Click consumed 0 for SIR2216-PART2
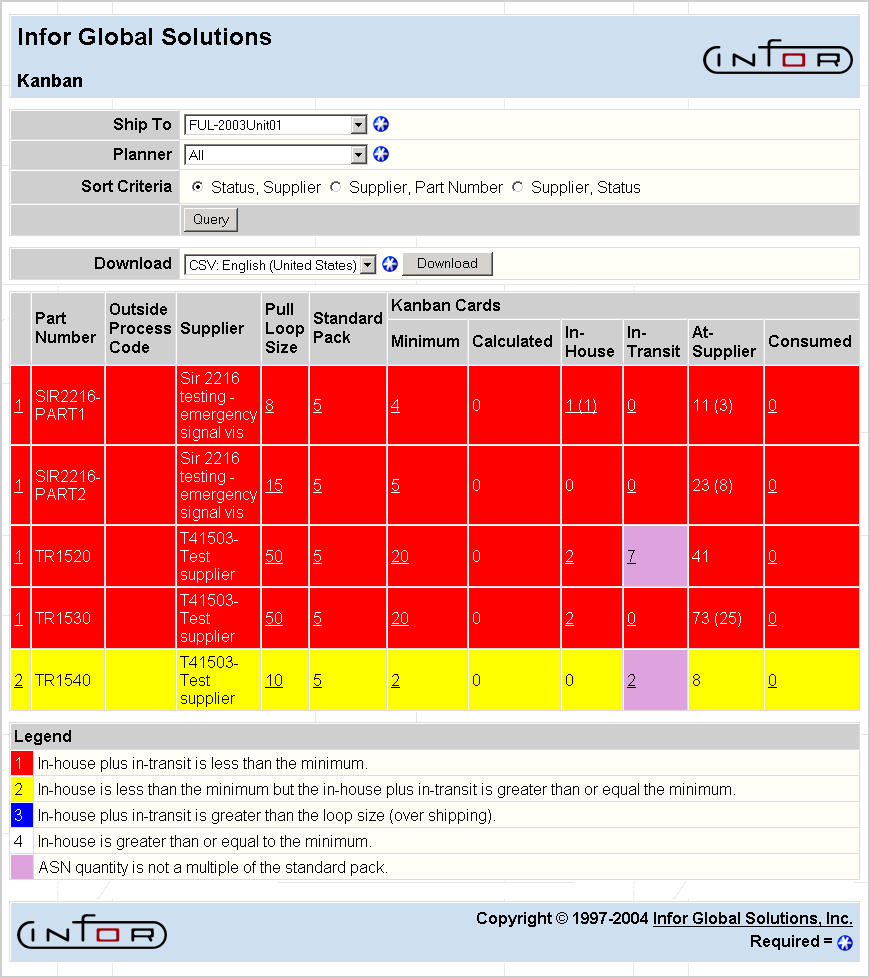This screenshot has height=978, width=870. coord(772,485)
